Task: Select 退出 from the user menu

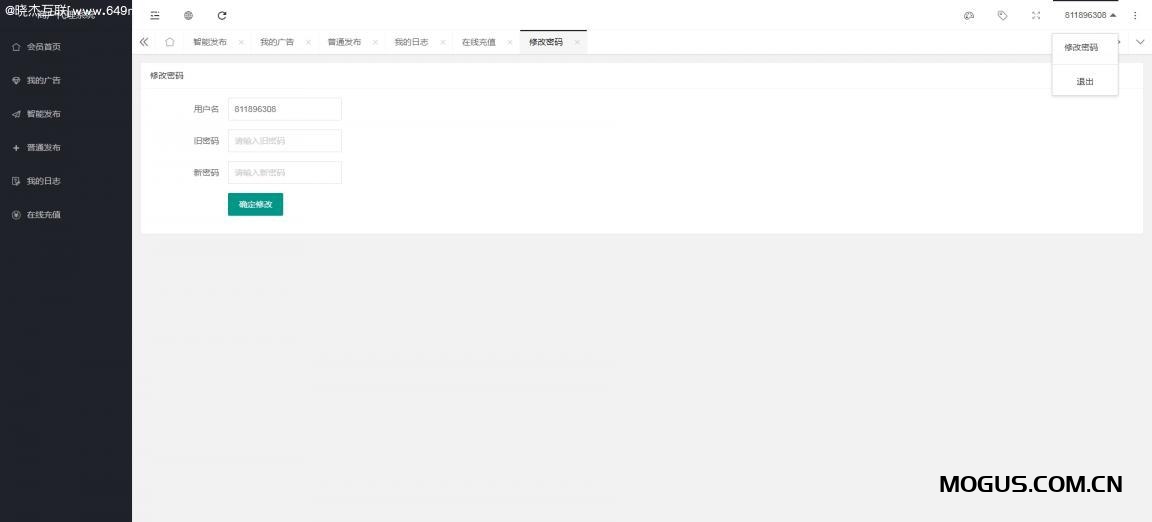Action: pyautogui.click(x=1085, y=82)
